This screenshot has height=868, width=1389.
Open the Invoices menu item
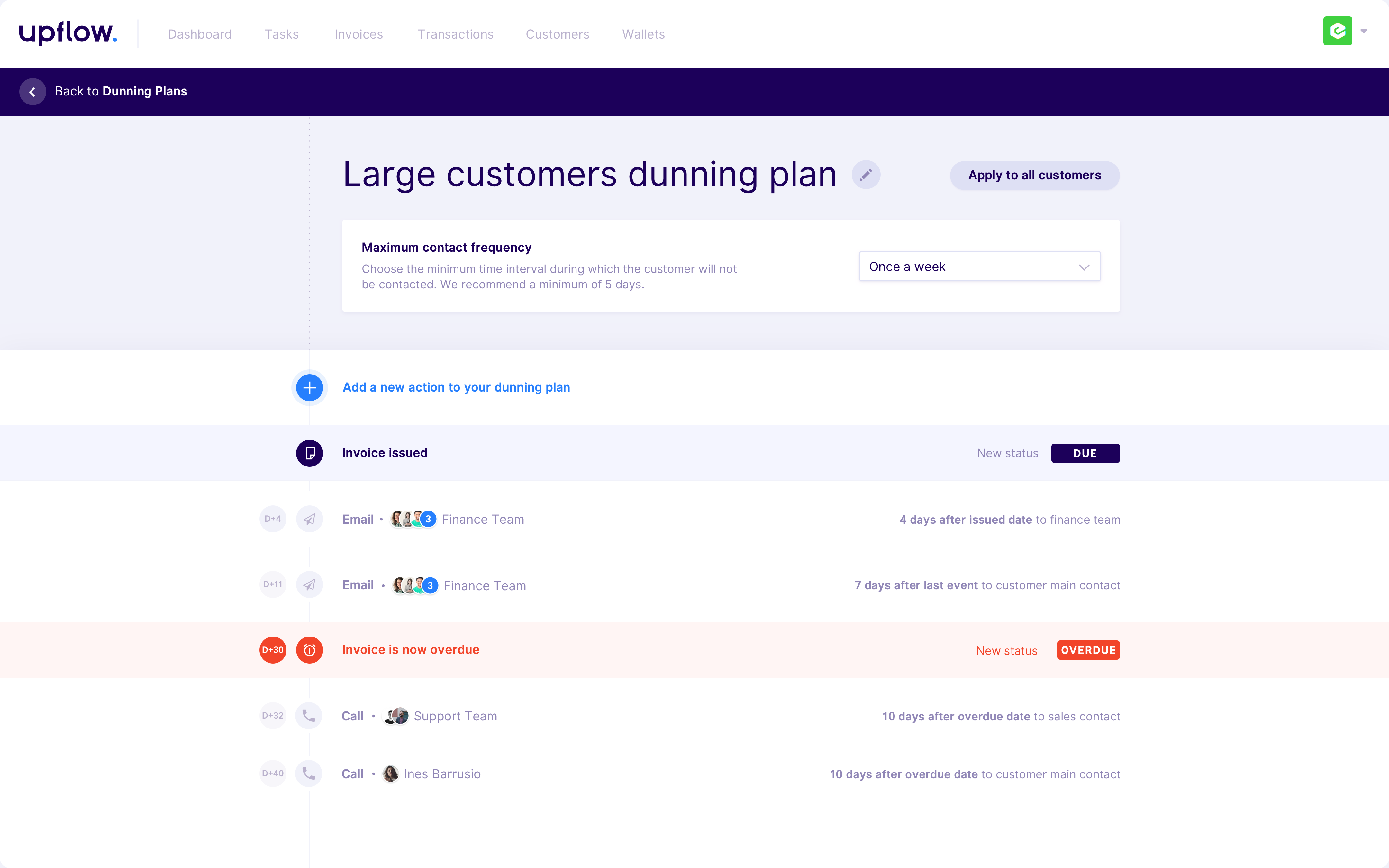[x=359, y=34]
